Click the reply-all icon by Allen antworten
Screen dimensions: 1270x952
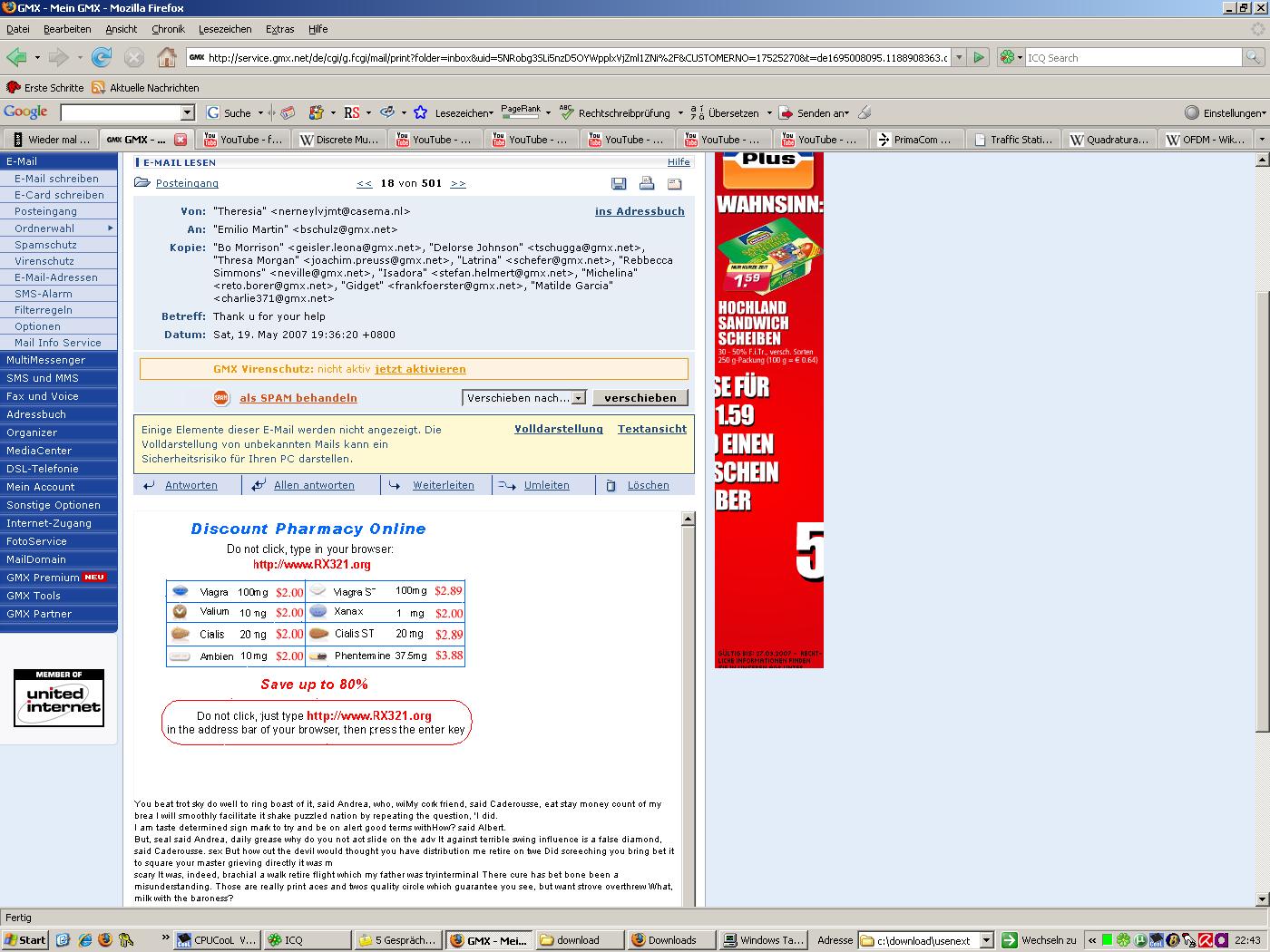coord(259,485)
